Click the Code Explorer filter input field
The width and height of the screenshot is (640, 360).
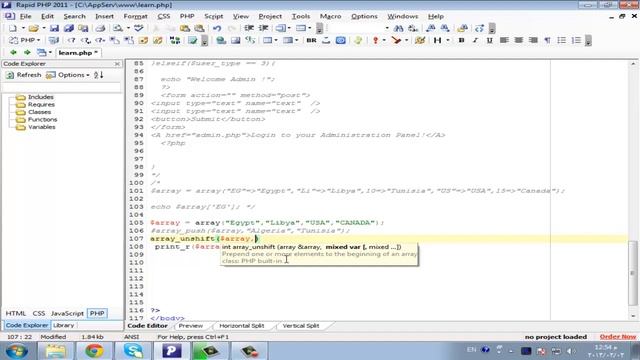(61, 87)
